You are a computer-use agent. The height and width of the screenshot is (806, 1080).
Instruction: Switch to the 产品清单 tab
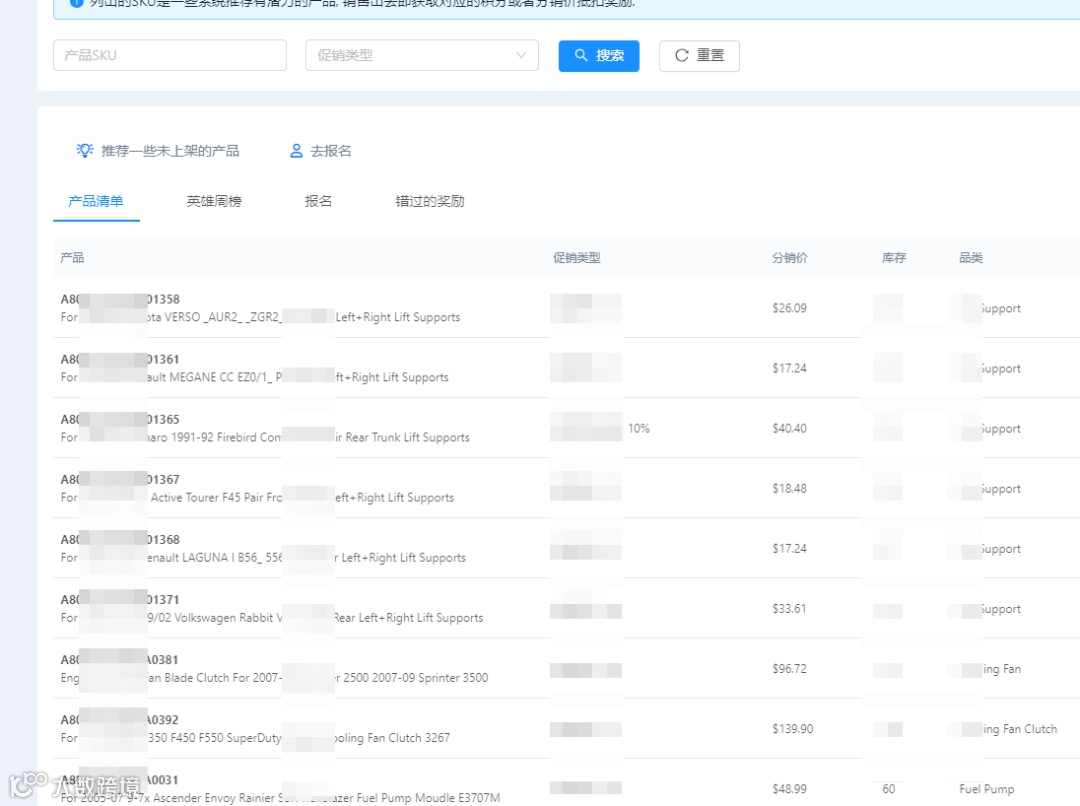tap(96, 201)
